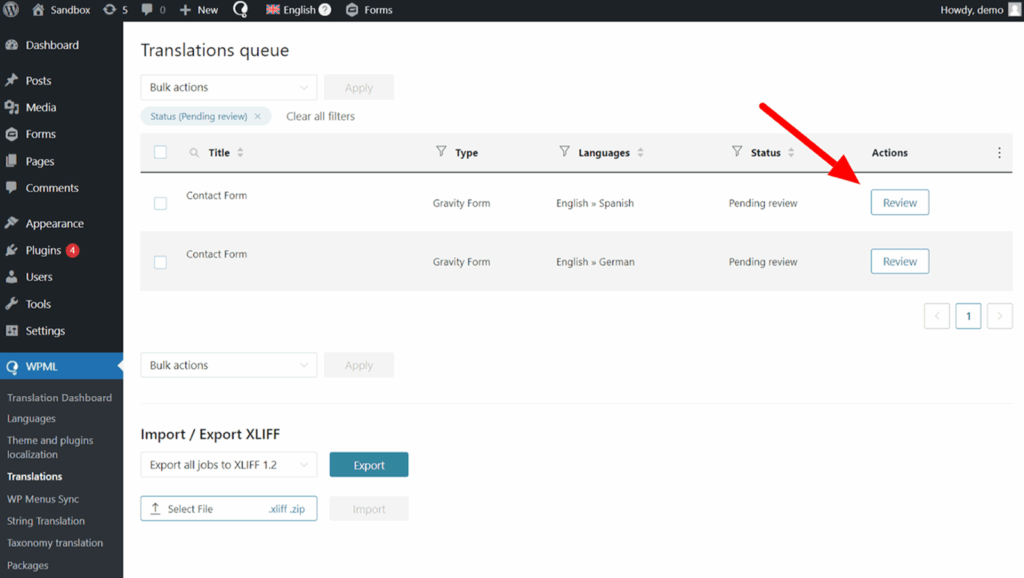The image size is (1024, 578).
Task: Click the Contact Form title in German row
Action: 217,254
